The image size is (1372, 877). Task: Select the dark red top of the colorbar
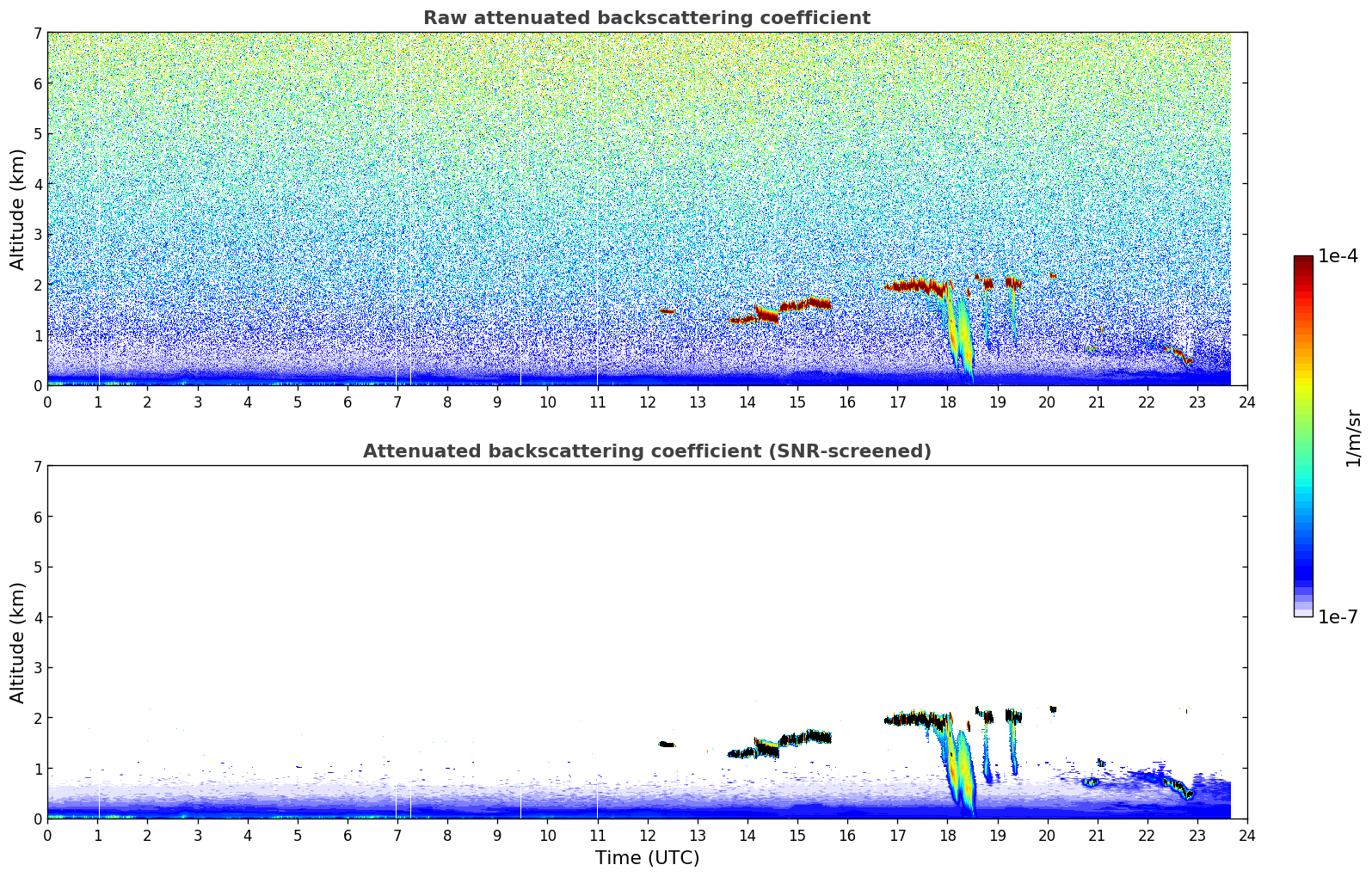pyautogui.click(x=1303, y=262)
